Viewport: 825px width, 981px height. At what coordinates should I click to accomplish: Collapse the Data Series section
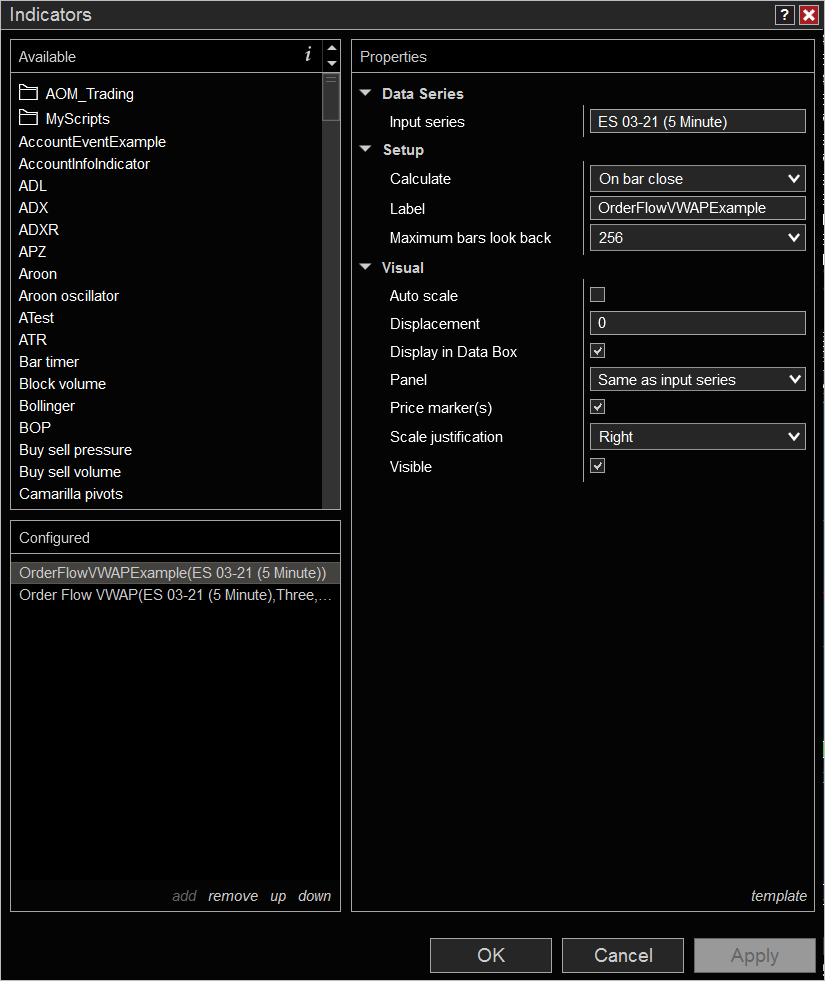(x=366, y=93)
